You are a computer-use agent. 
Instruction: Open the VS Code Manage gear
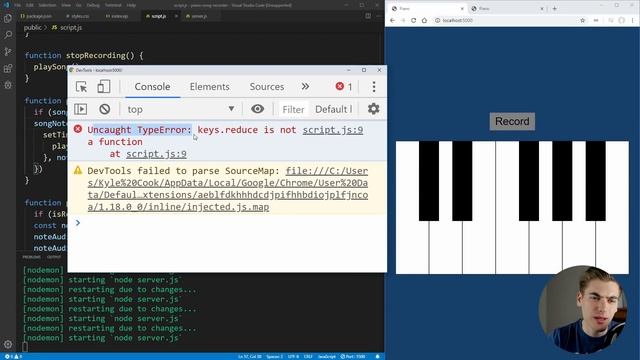[8, 344]
